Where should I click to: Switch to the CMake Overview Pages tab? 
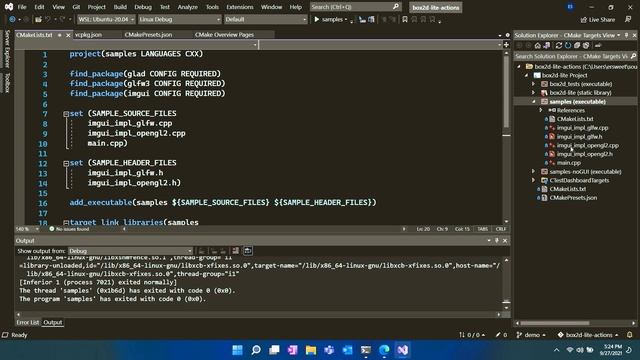(224, 35)
